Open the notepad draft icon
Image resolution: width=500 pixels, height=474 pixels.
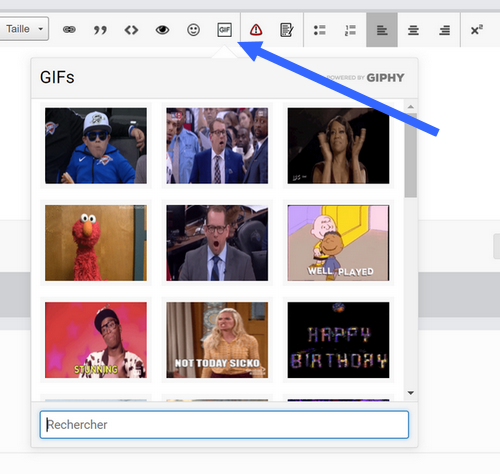click(x=287, y=30)
